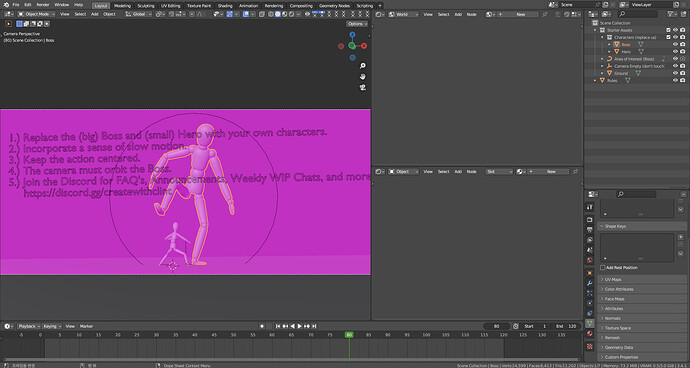
Task: Open the Particles properties tab icon
Action: pyautogui.click(x=590, y=293)
